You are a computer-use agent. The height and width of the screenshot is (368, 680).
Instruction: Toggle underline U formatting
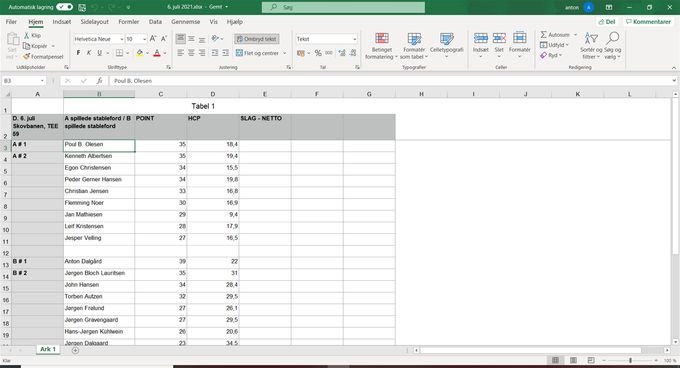tap(99, 53)
